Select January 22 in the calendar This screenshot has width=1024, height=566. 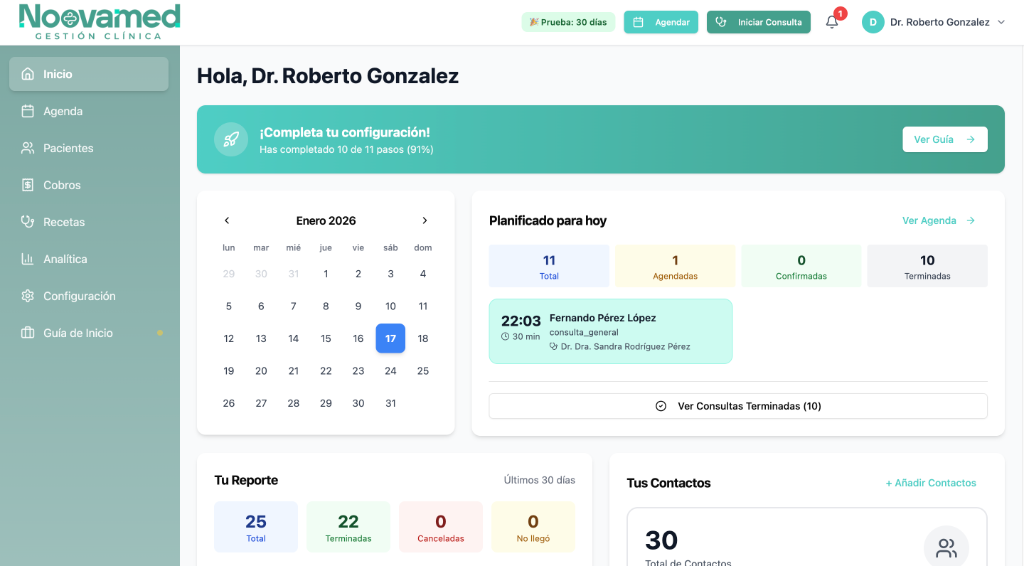coord(326,371)
